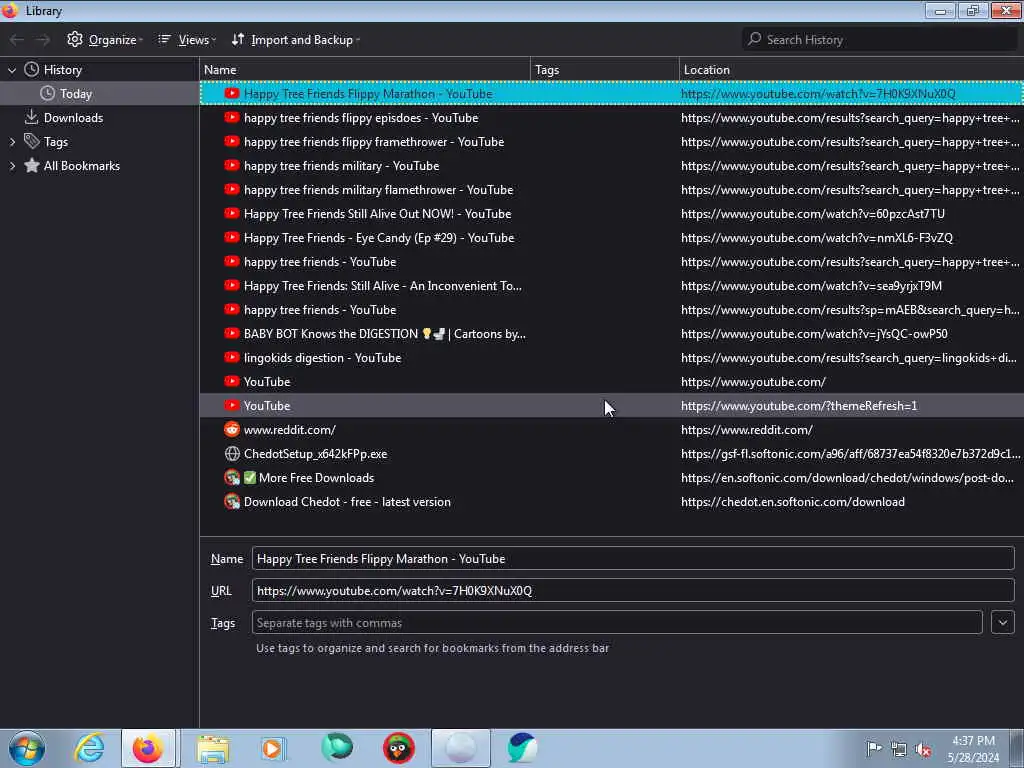Click the Downloads arrow icon in sidebar
Image resolution: width=1024 pixels, height=768 pixels.
[31, 117]
